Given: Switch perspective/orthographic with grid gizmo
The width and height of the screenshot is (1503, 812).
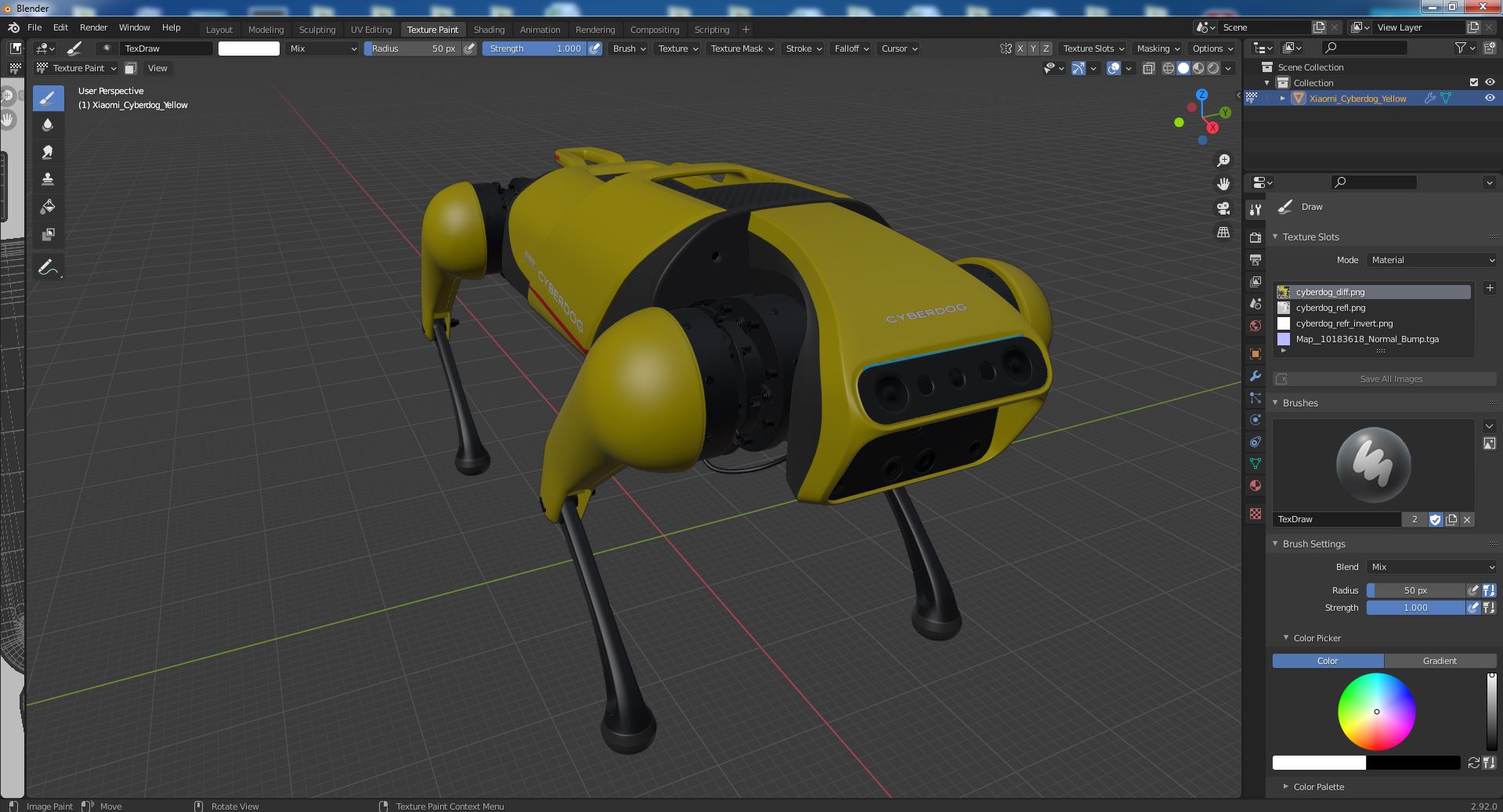Looking at the screenshot, I should 1223,233.
